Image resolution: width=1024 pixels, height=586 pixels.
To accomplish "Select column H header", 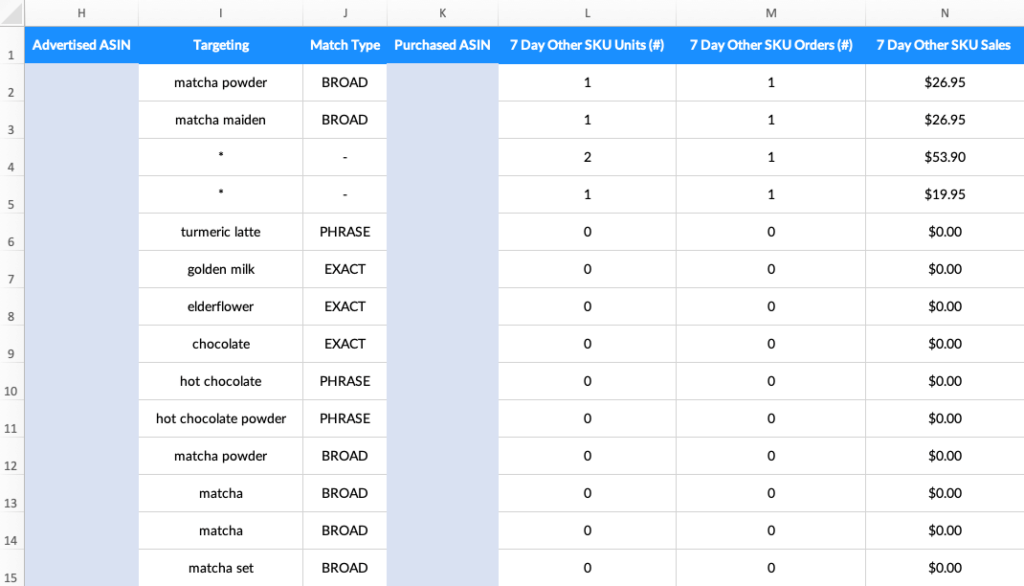I will click(x=81, y=12).
